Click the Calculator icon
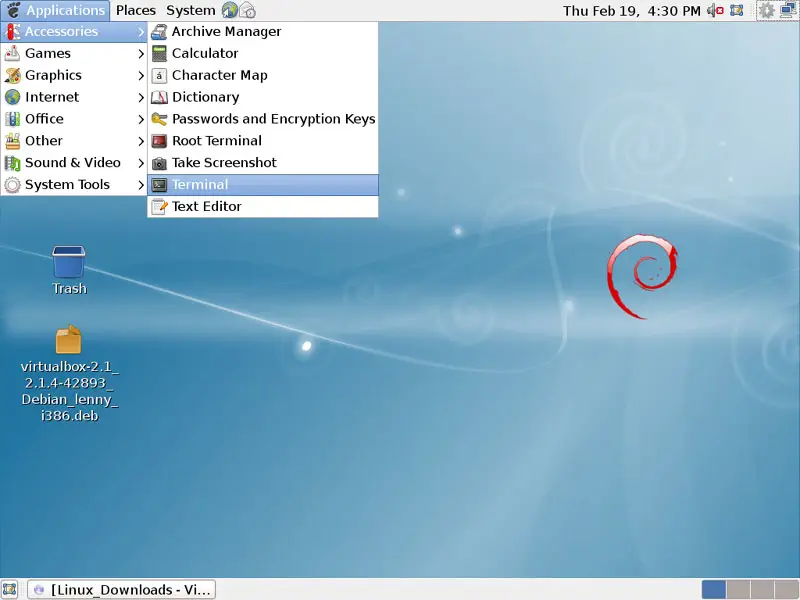The image size is (800, 600). (159, 54)
